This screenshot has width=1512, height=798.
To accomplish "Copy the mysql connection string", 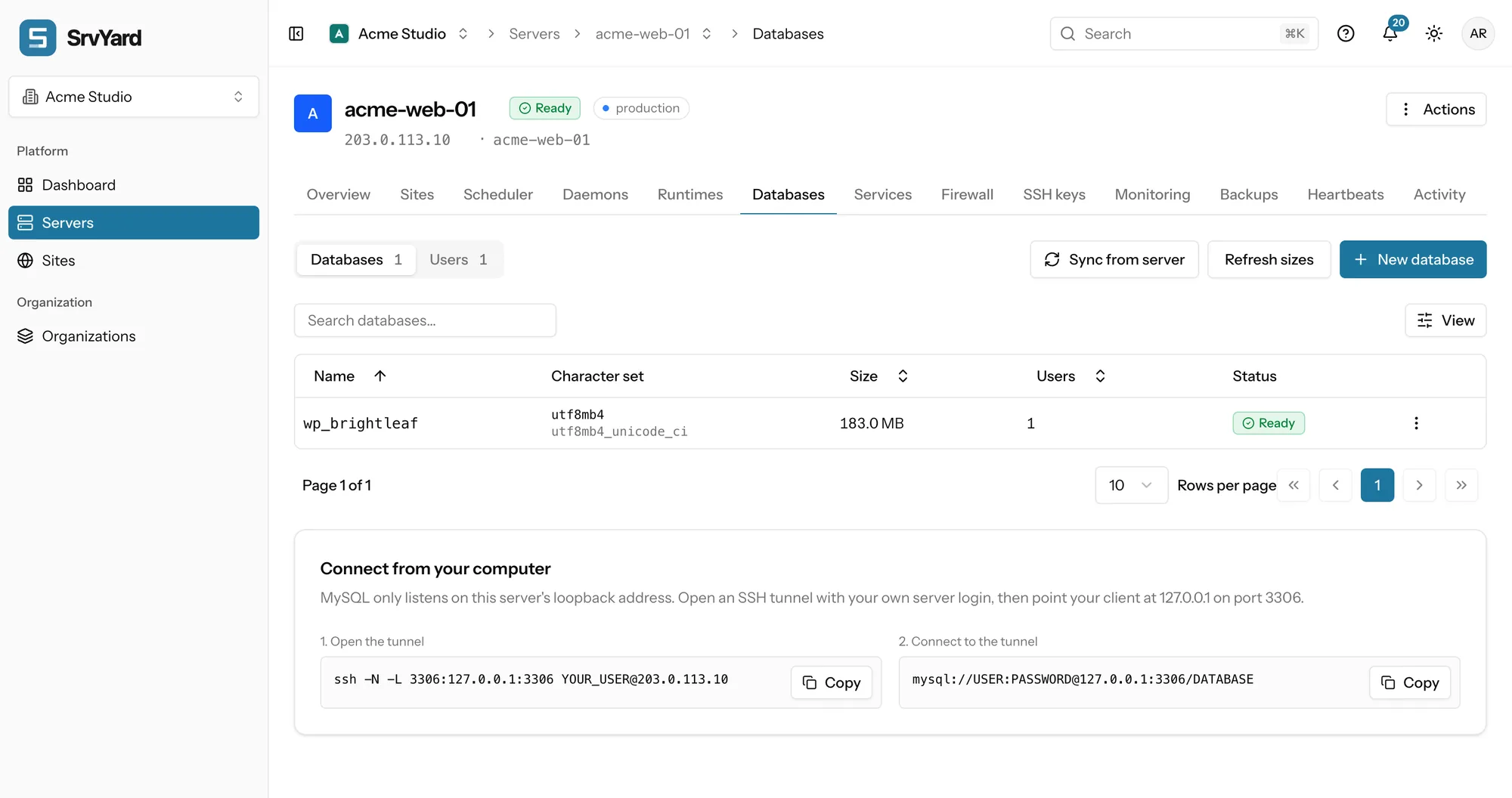I will click(x=1410, y=682).
